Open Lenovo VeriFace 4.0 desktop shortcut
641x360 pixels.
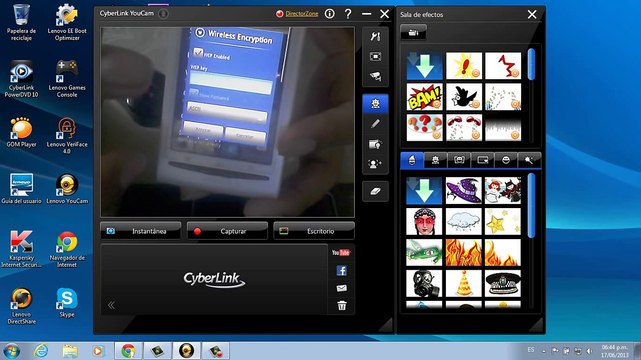tap(67, 136)
